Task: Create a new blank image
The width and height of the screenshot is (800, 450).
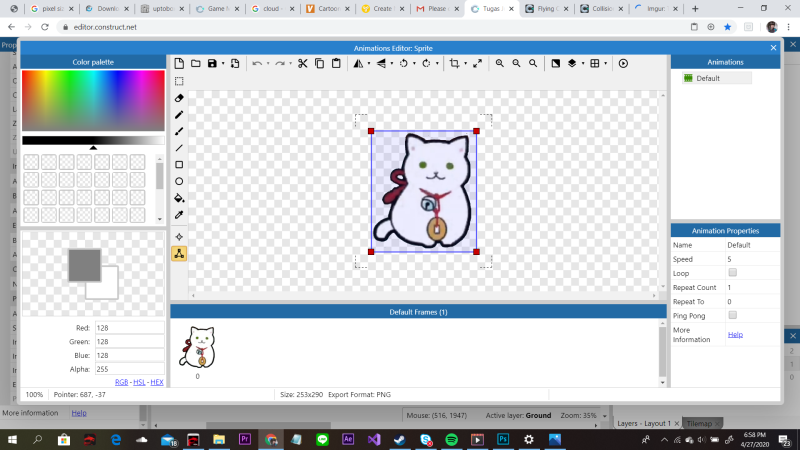Action: tap(179, 63)
